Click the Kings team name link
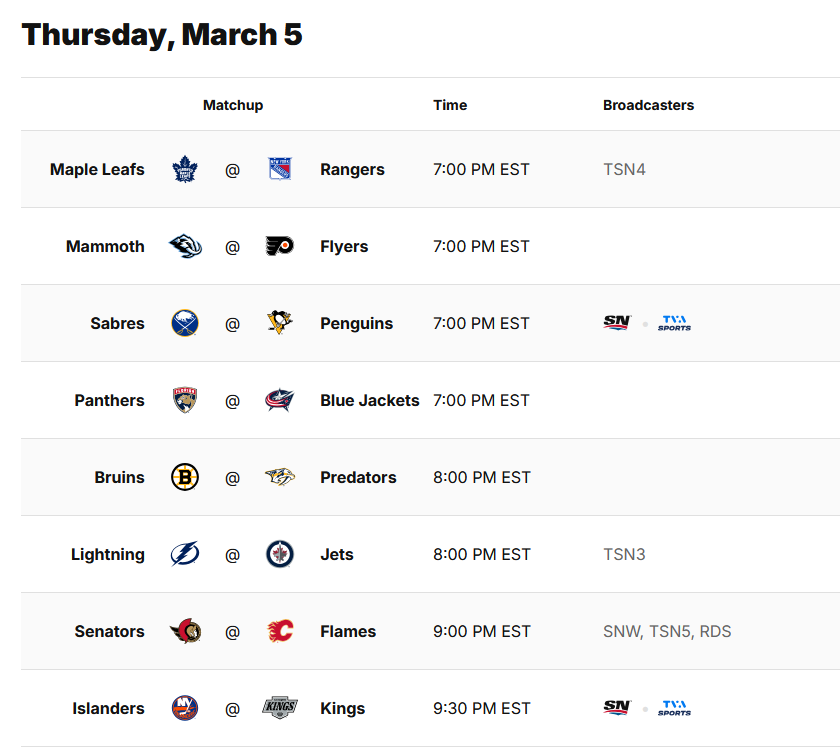This screenshot has width=840, height=747. coord(343,709)
